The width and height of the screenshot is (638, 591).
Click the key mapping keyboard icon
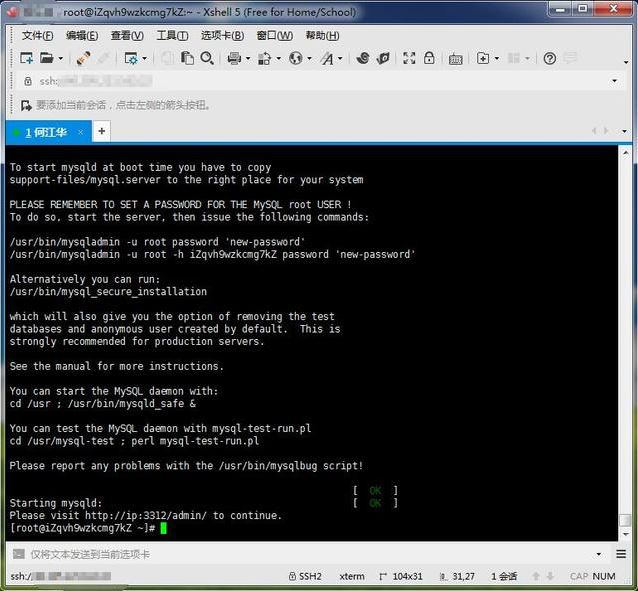(455, 59)
